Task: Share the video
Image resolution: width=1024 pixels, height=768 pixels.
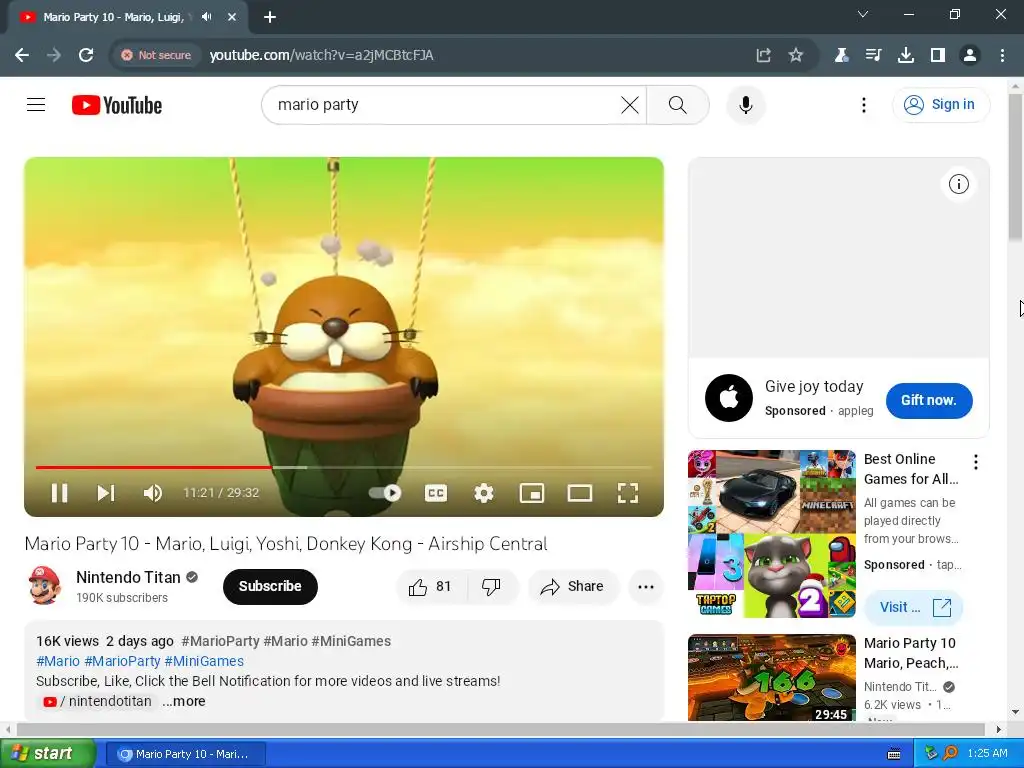Action: pos(573,586)
